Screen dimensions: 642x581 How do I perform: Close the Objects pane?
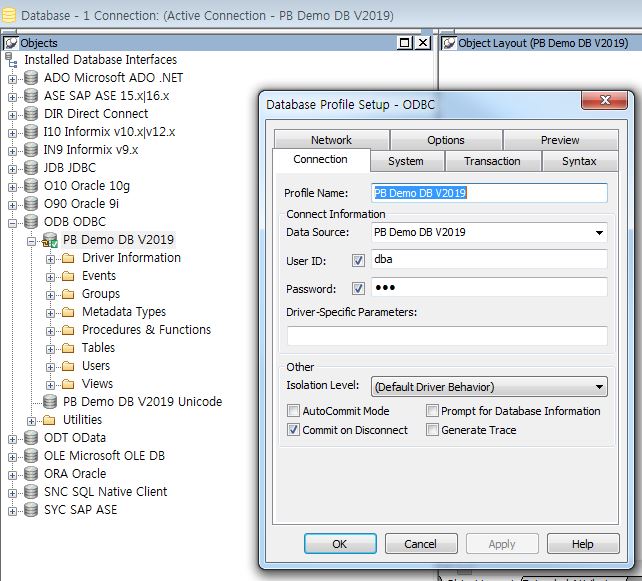[423, 43]
